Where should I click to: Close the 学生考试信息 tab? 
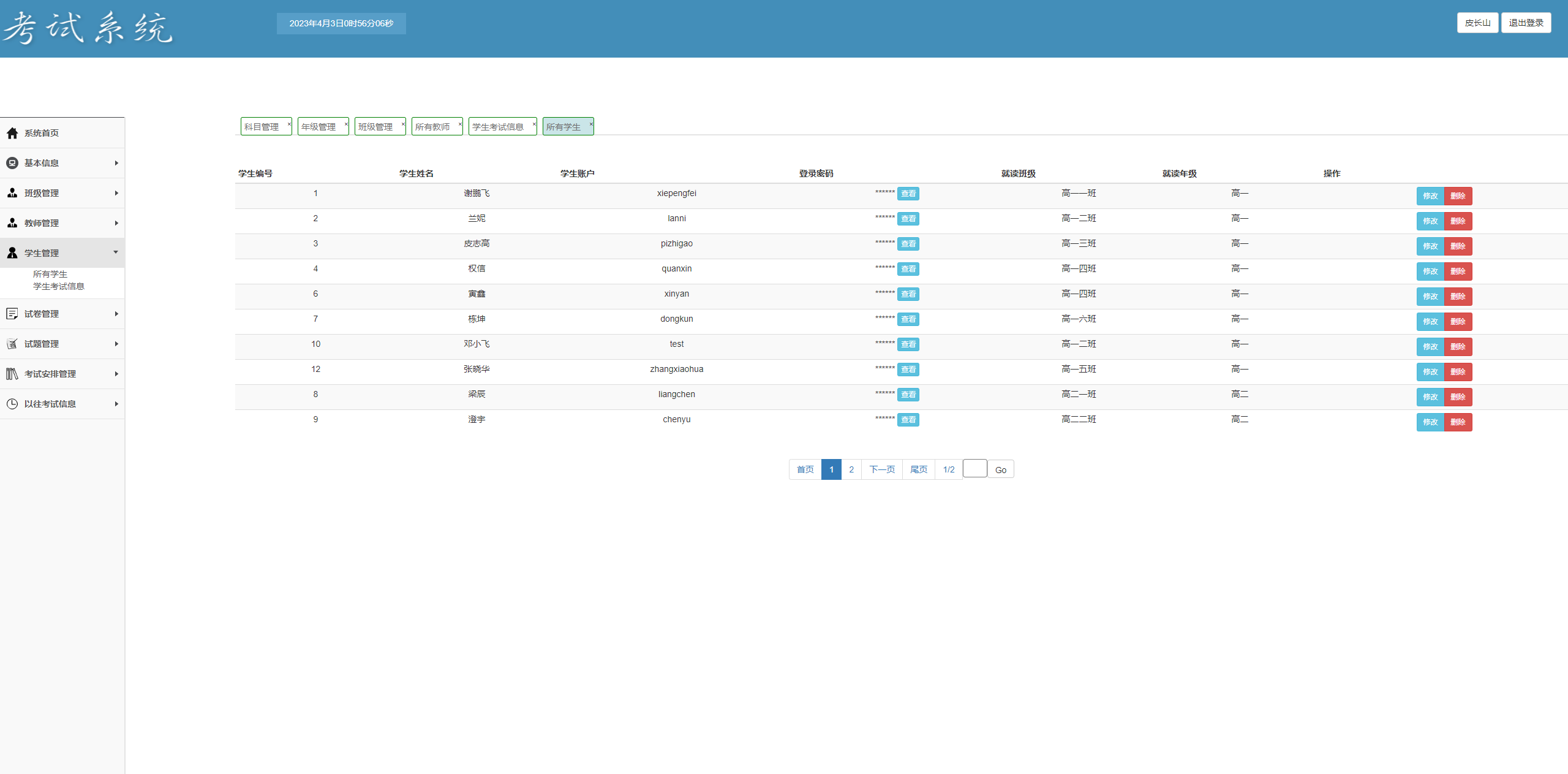534,124
